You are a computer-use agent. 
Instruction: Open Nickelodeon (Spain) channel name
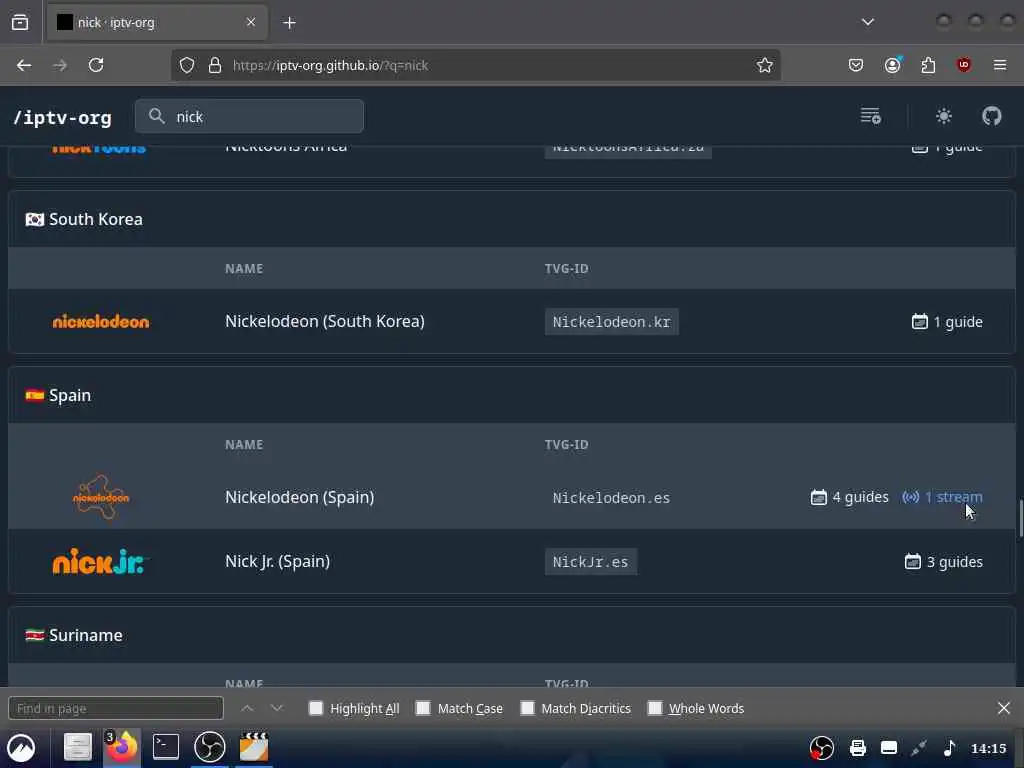click(300, 497)
